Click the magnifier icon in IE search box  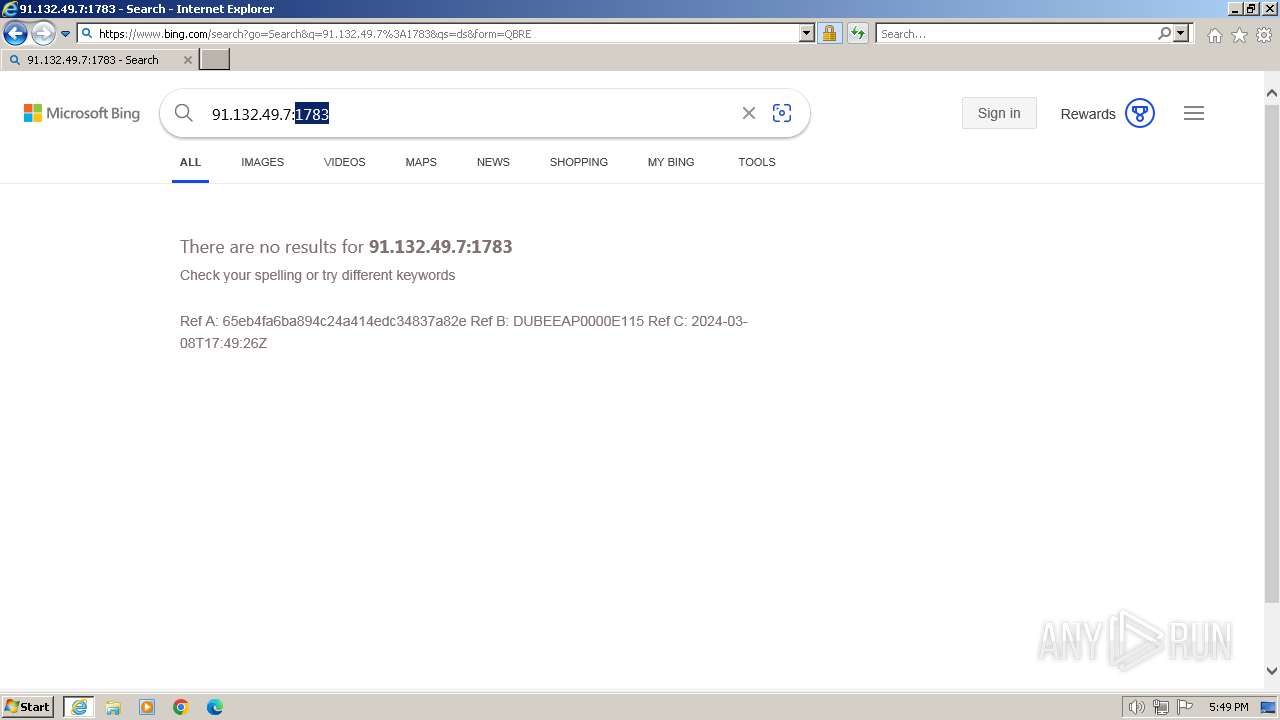tap(1164, 33)
